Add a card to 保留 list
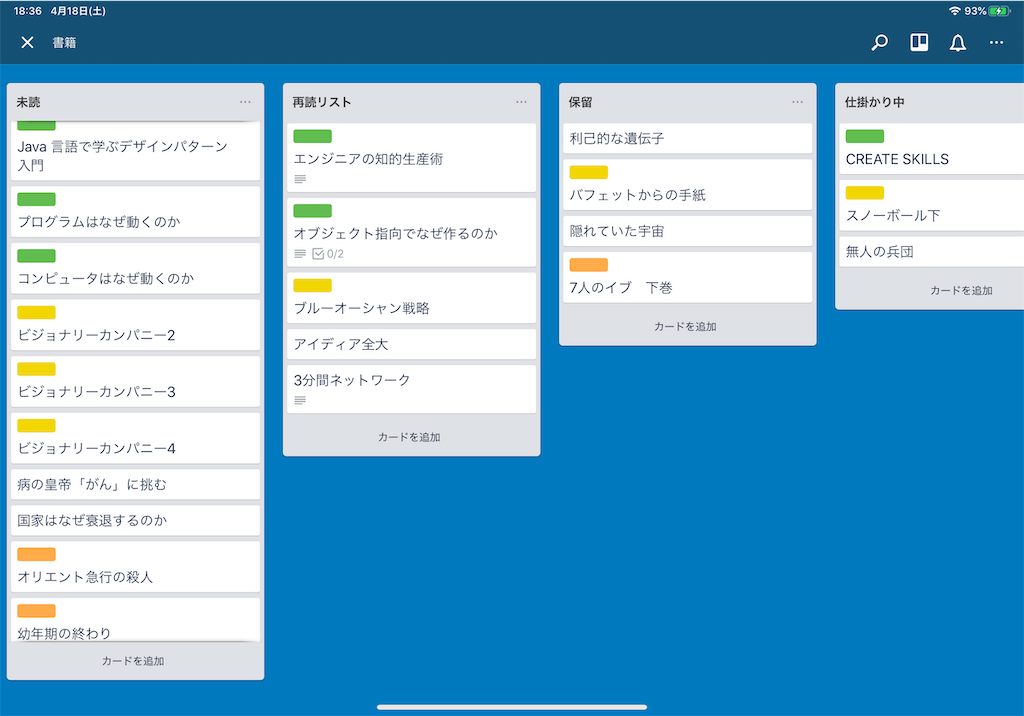Image resolution: width=1024 pixels, height=716 pixels. tap(685, 327)
